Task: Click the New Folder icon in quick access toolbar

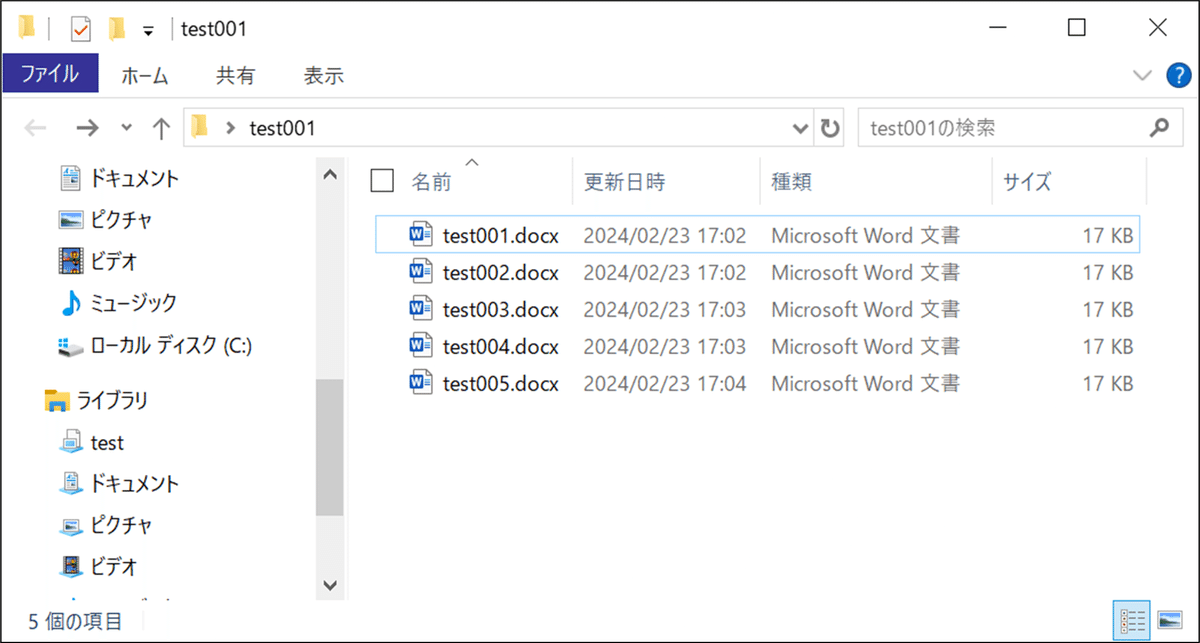Action: tap(117, 28)
